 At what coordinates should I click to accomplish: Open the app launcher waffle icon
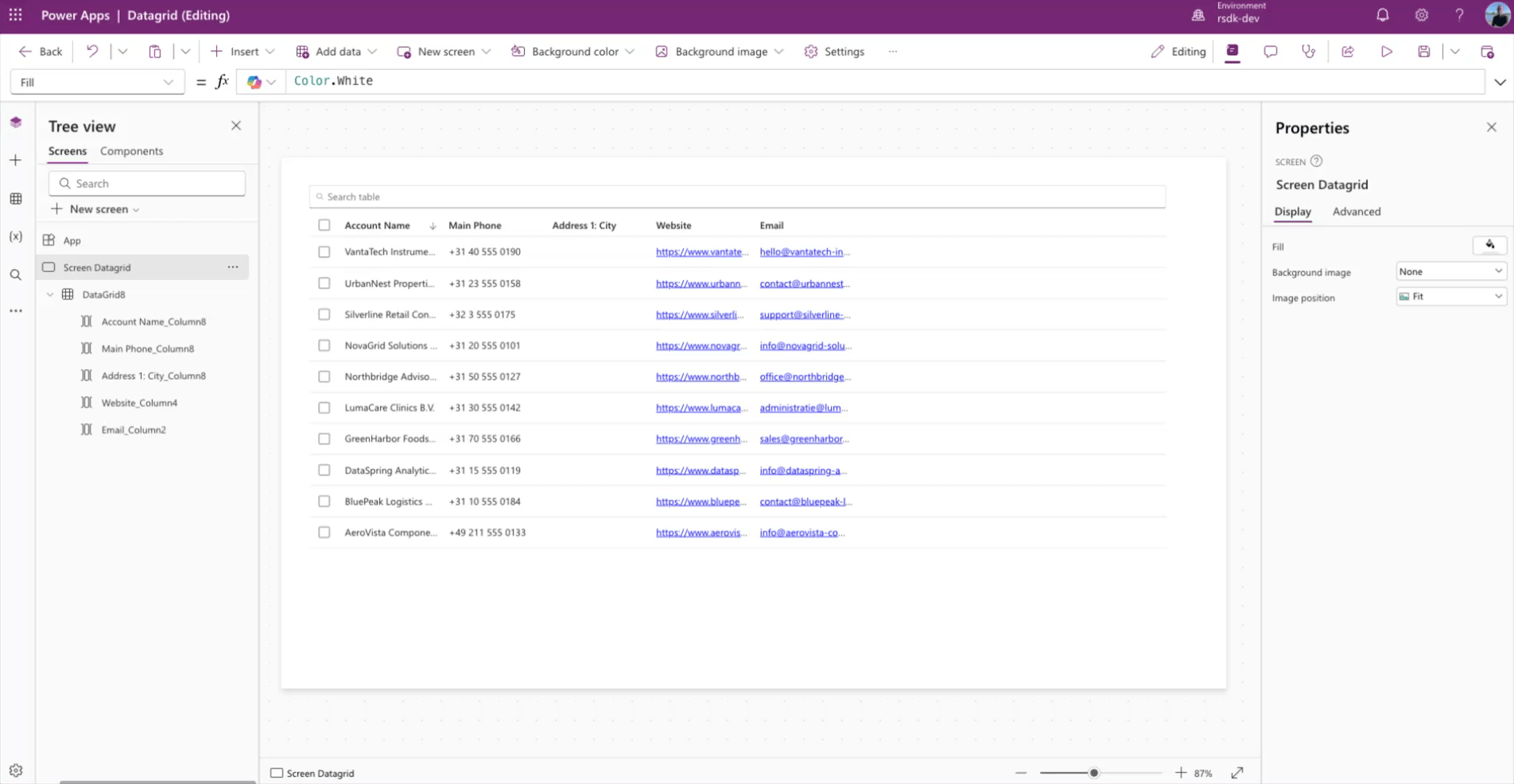16,15
